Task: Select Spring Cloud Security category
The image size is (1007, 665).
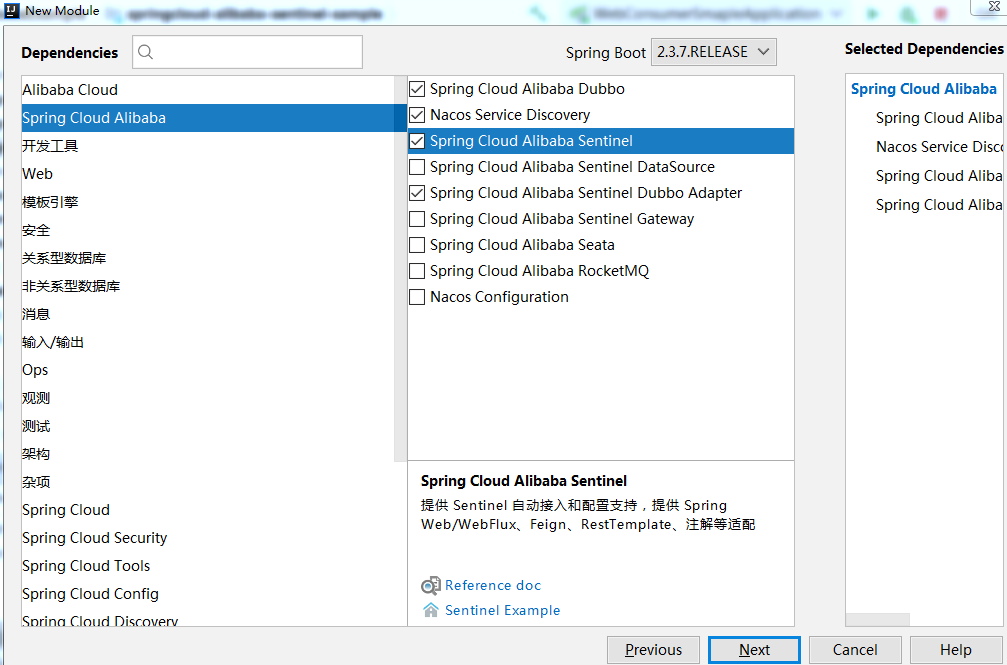Action: point(208,538)
